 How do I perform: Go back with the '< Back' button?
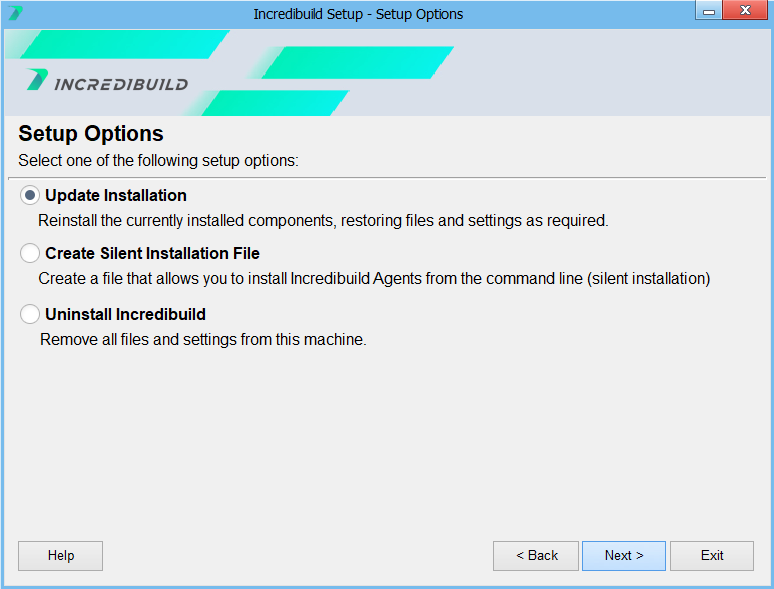point(536,556)
